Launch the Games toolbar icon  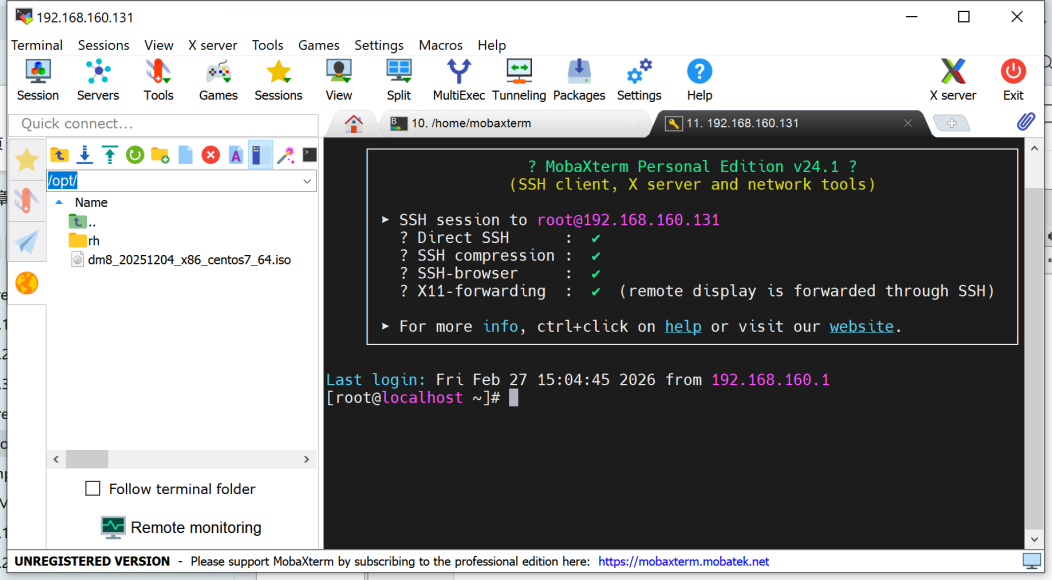click(x=218, y=81)
